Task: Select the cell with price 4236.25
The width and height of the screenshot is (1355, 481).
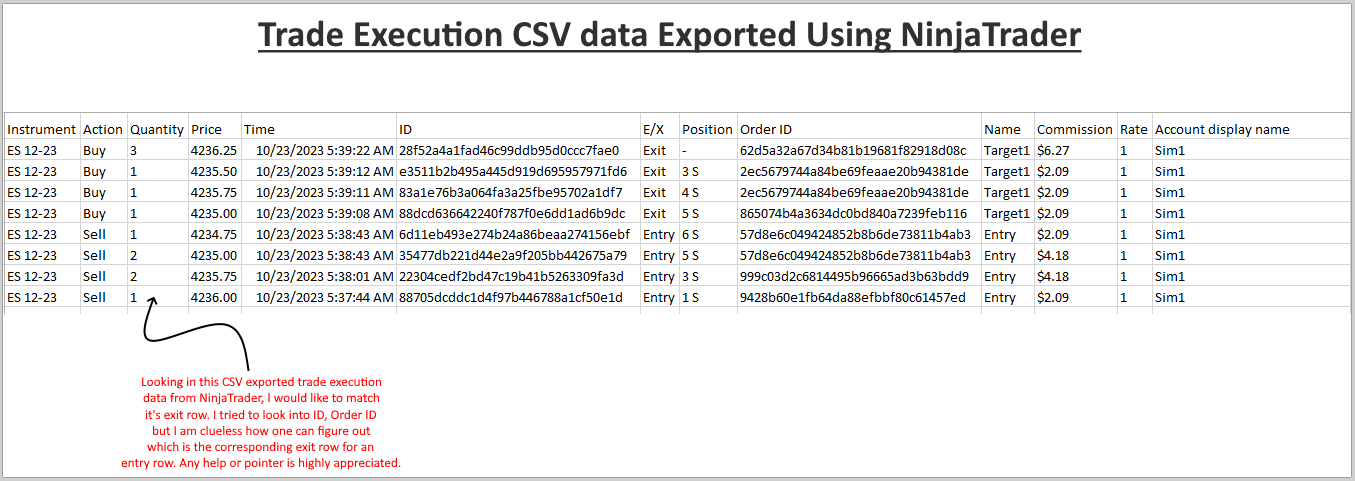Action: (213, 150)
